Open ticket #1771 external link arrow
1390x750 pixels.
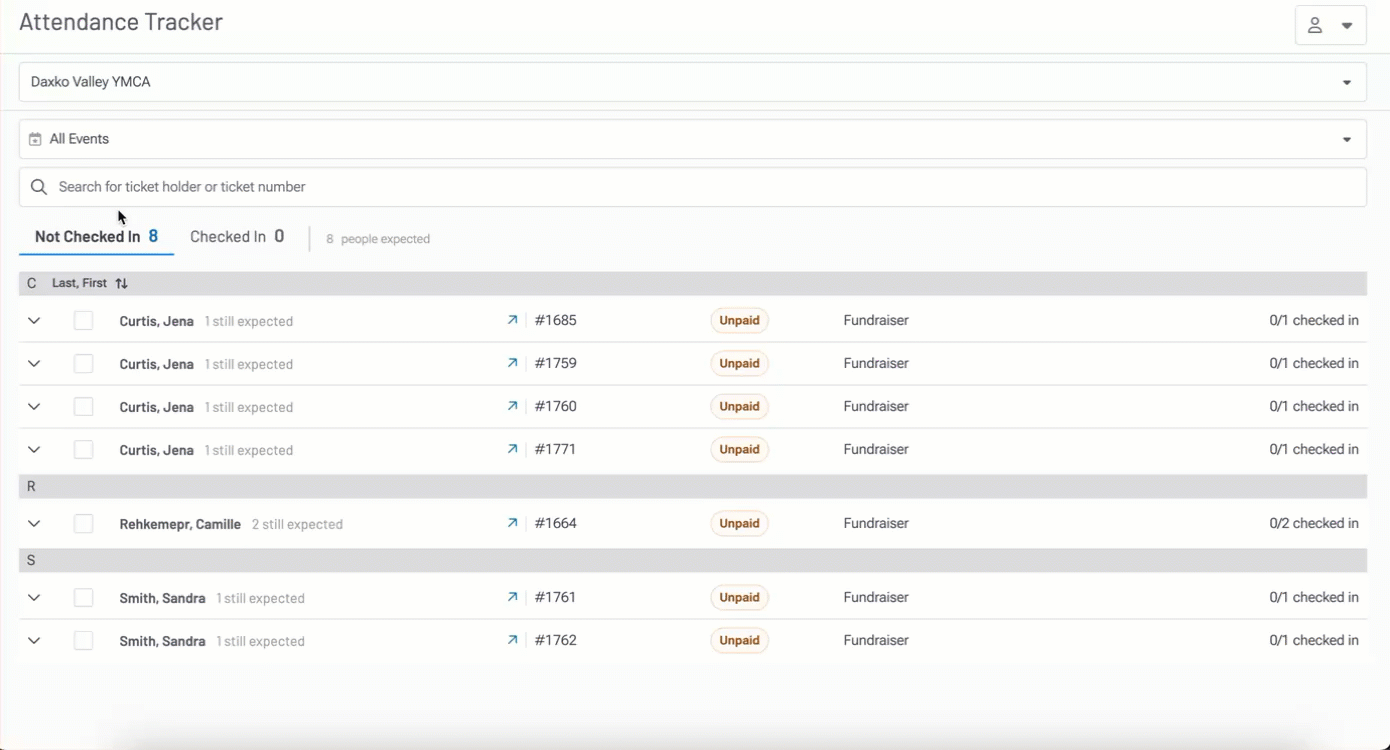tap(512, 450)
